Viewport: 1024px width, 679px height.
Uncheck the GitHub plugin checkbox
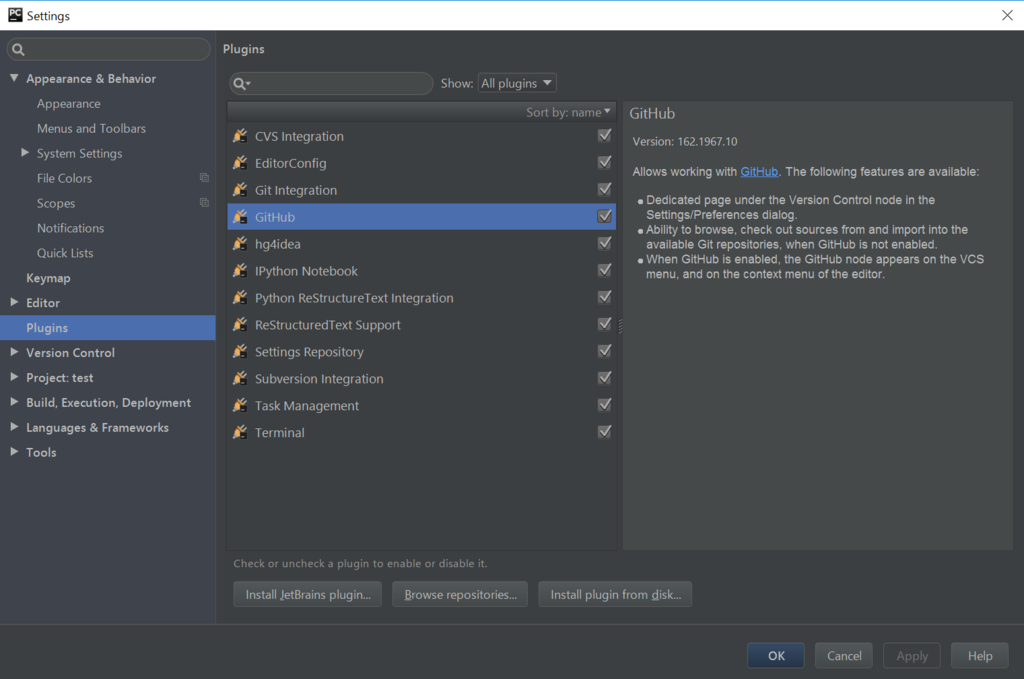coord(605,216)
